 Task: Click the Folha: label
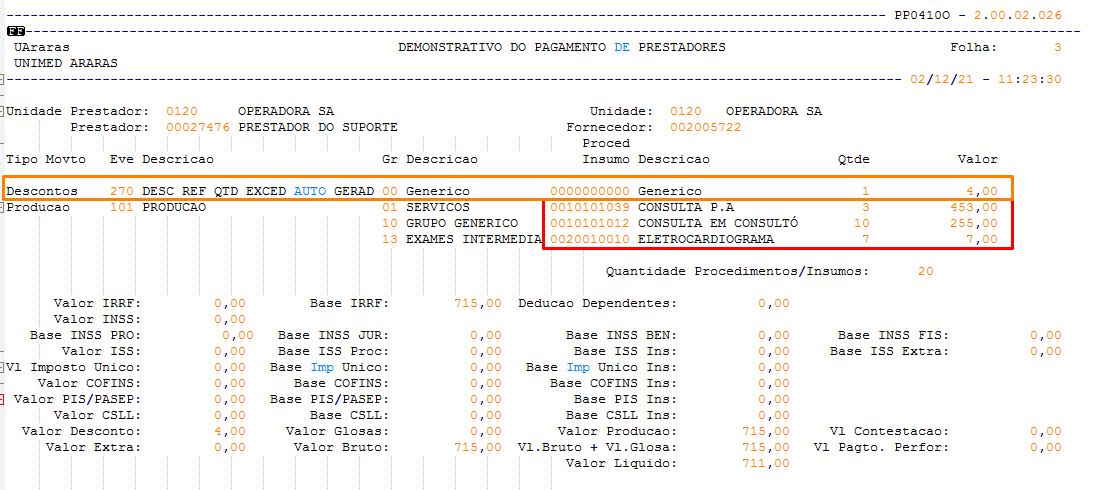(974, 47)
